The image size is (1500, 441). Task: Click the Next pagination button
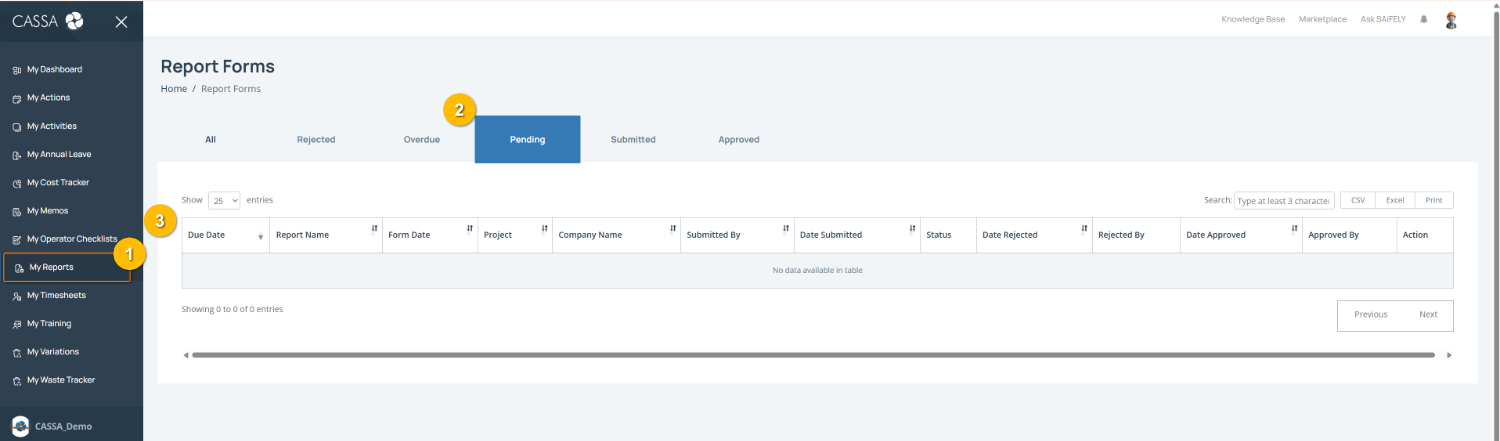(1428, 315)
